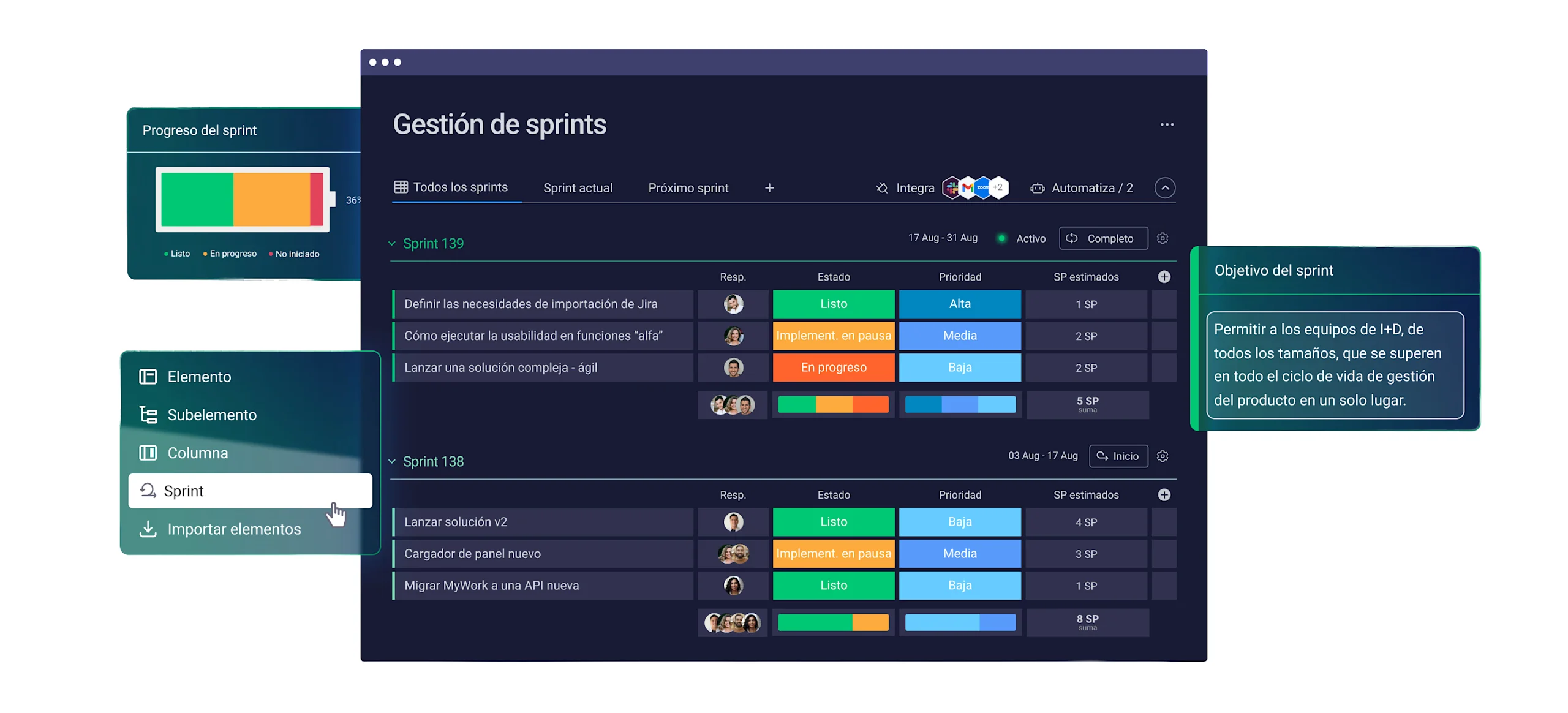
Task: Open the Zoom integration icon
Action: click(x=982, y=187)
